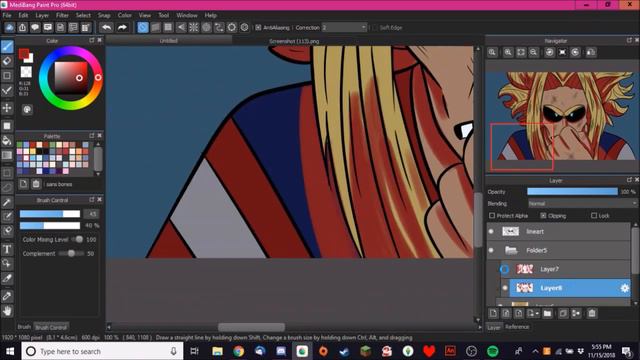Fit canvas to window in Navigator
The width and height of the screenshot is (640, 360).
[x=521, y=52]
